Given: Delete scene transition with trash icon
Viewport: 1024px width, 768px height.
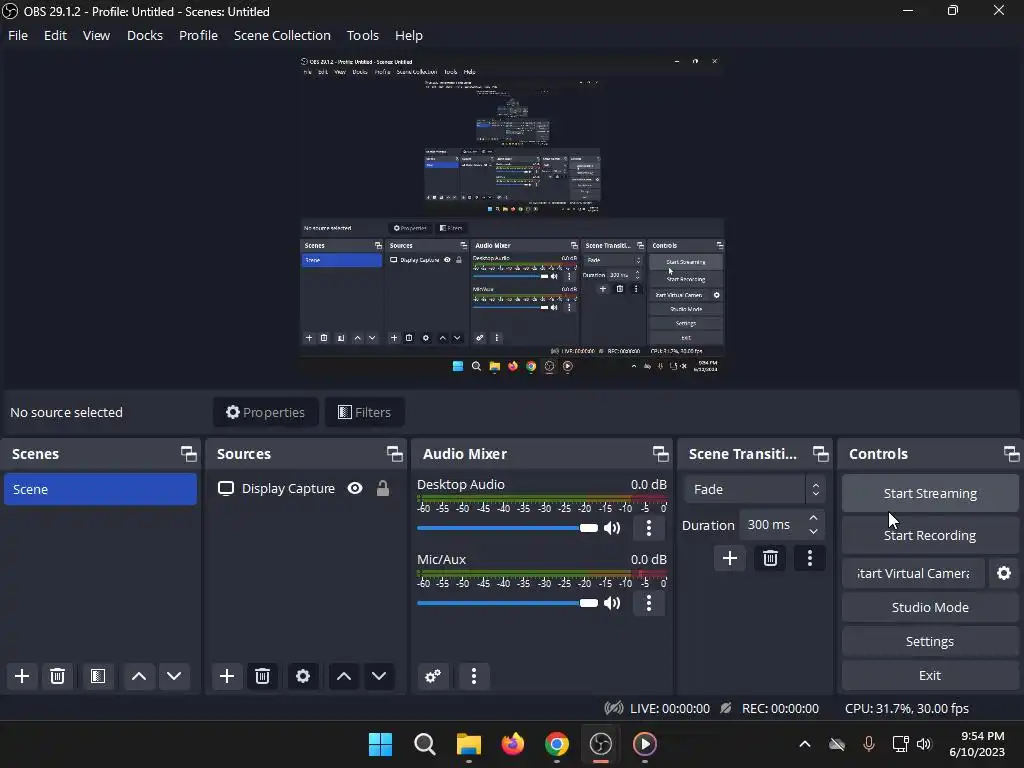Looking at the screenshot, I should click(x=770, y=558).
